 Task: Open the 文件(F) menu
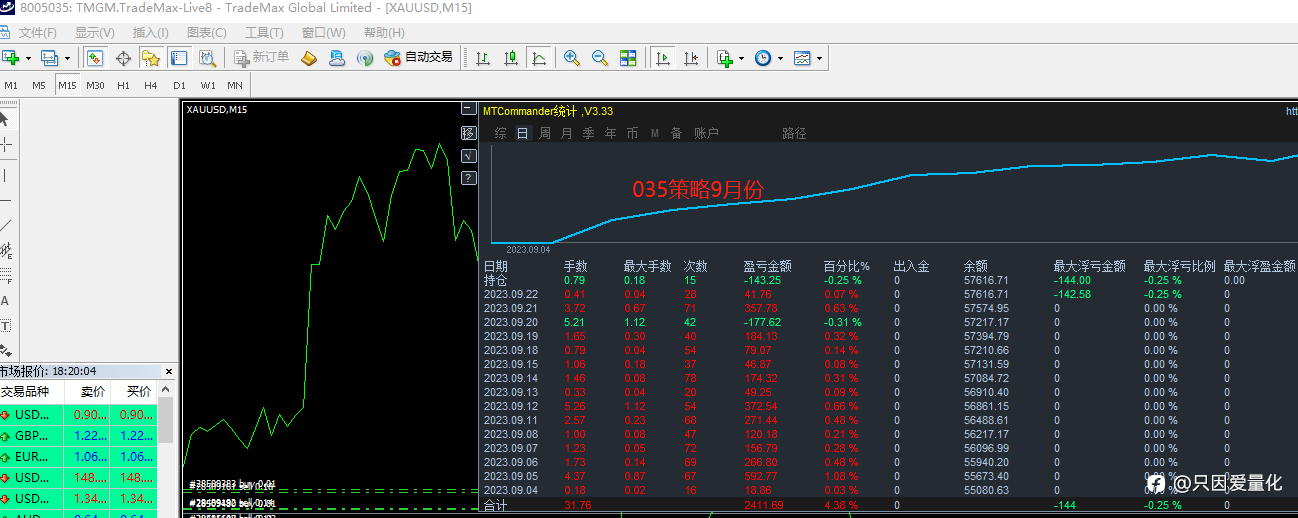(x=38, y=33)
